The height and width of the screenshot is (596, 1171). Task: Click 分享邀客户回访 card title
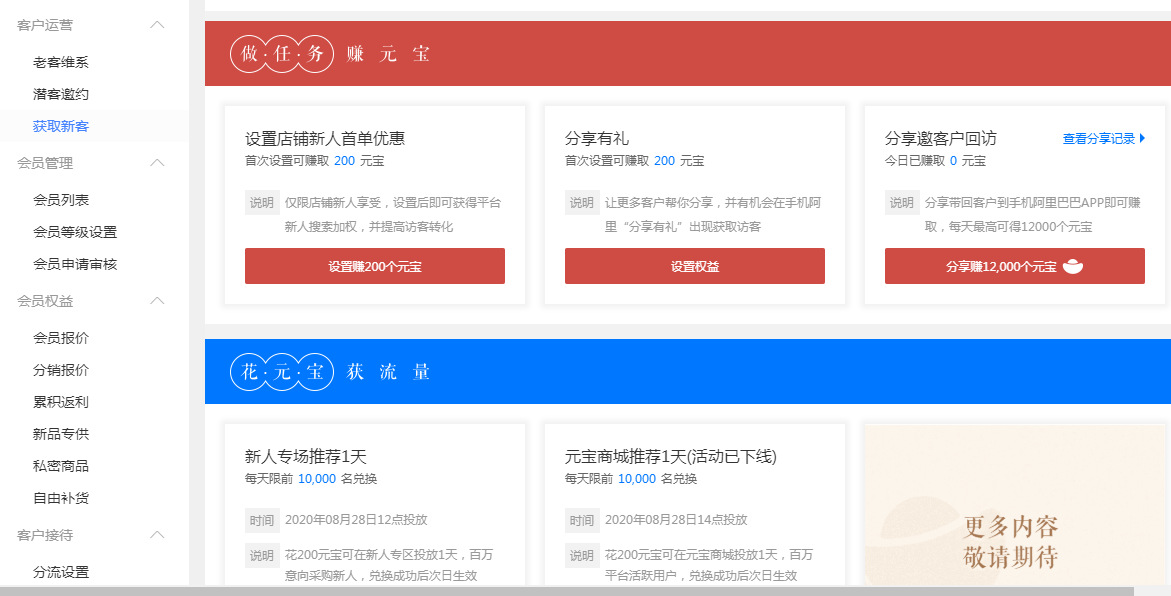pyautogui.click(x=940, y=138)
